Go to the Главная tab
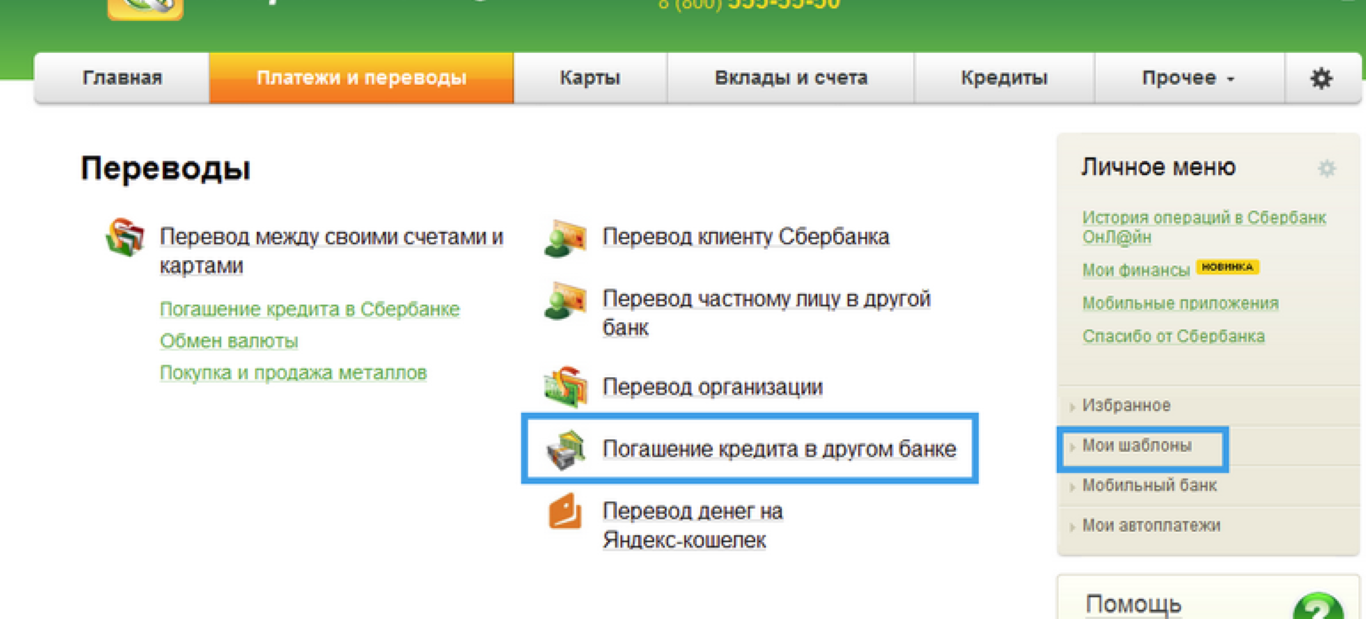 (122, 78)
